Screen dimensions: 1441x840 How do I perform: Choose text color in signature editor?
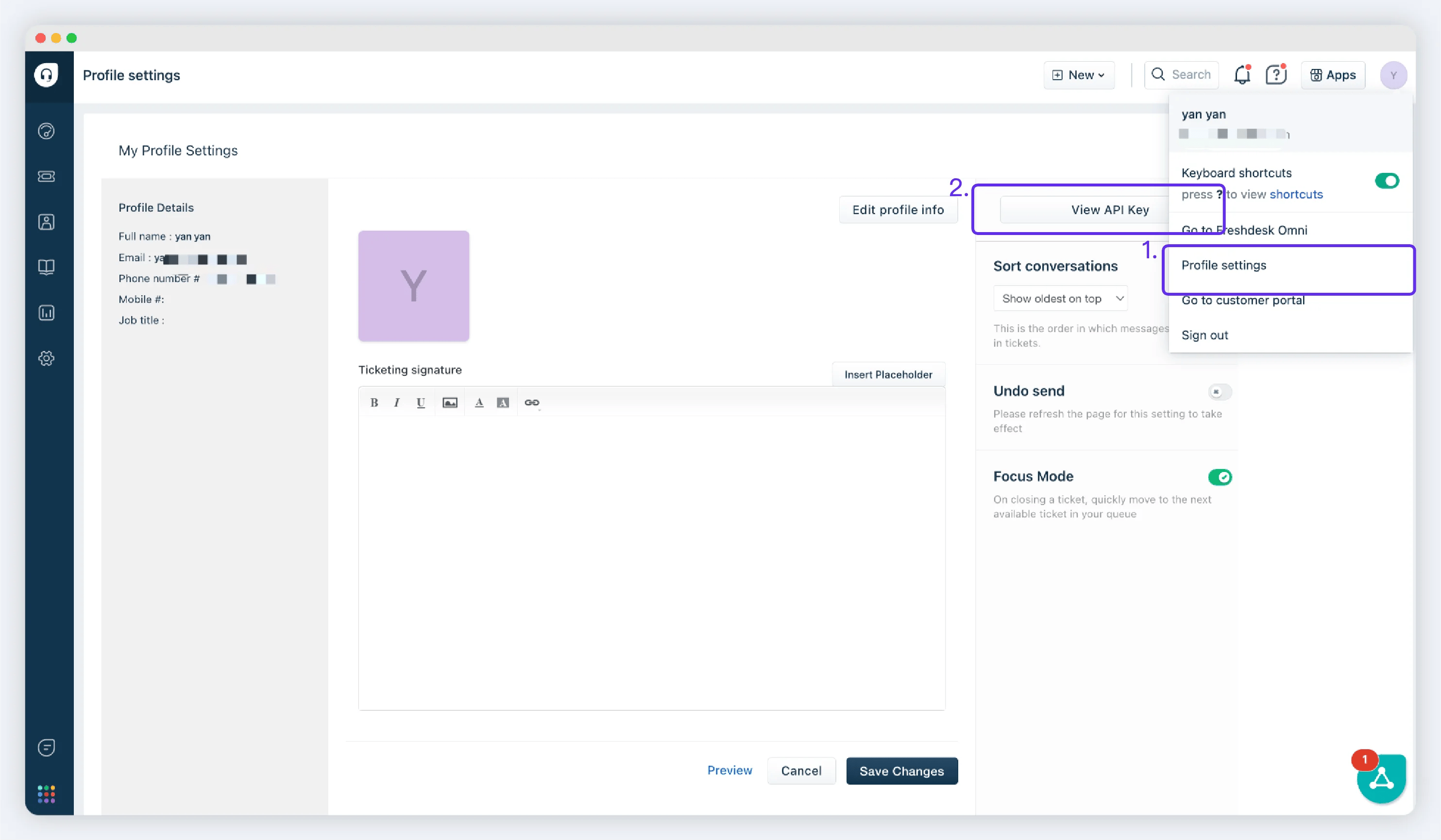coord(479,403)
